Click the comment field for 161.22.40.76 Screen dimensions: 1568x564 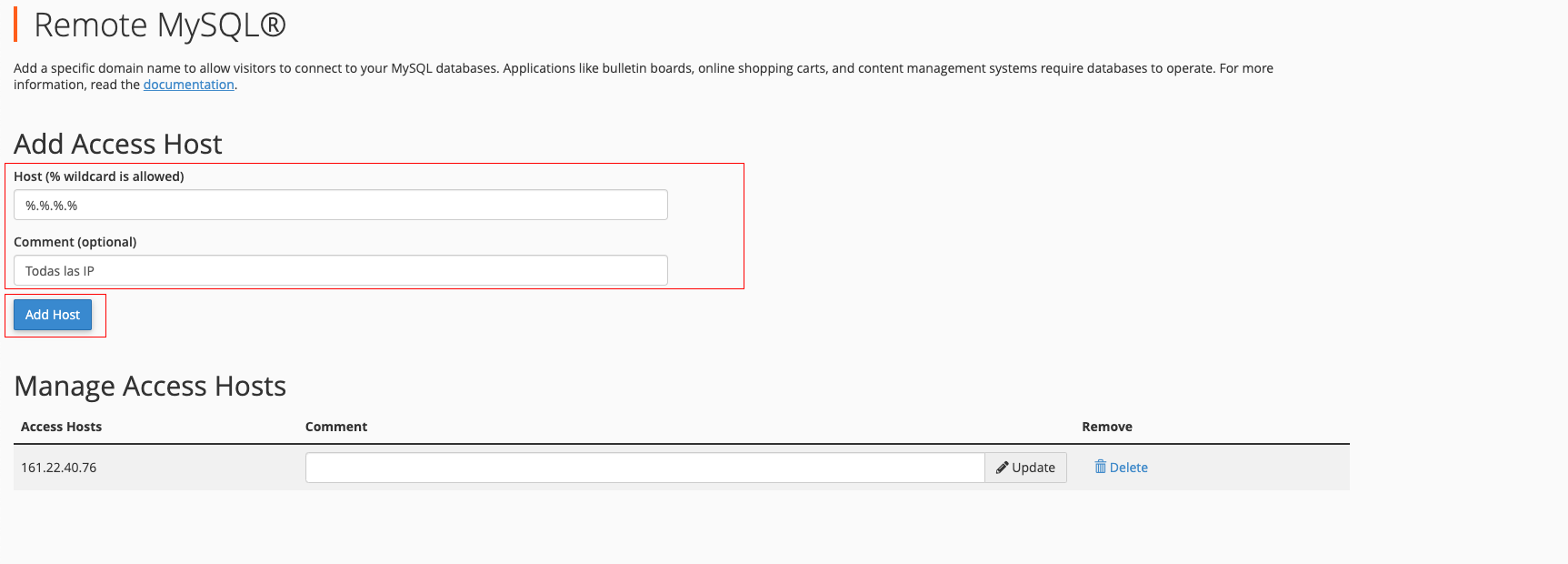645,468
